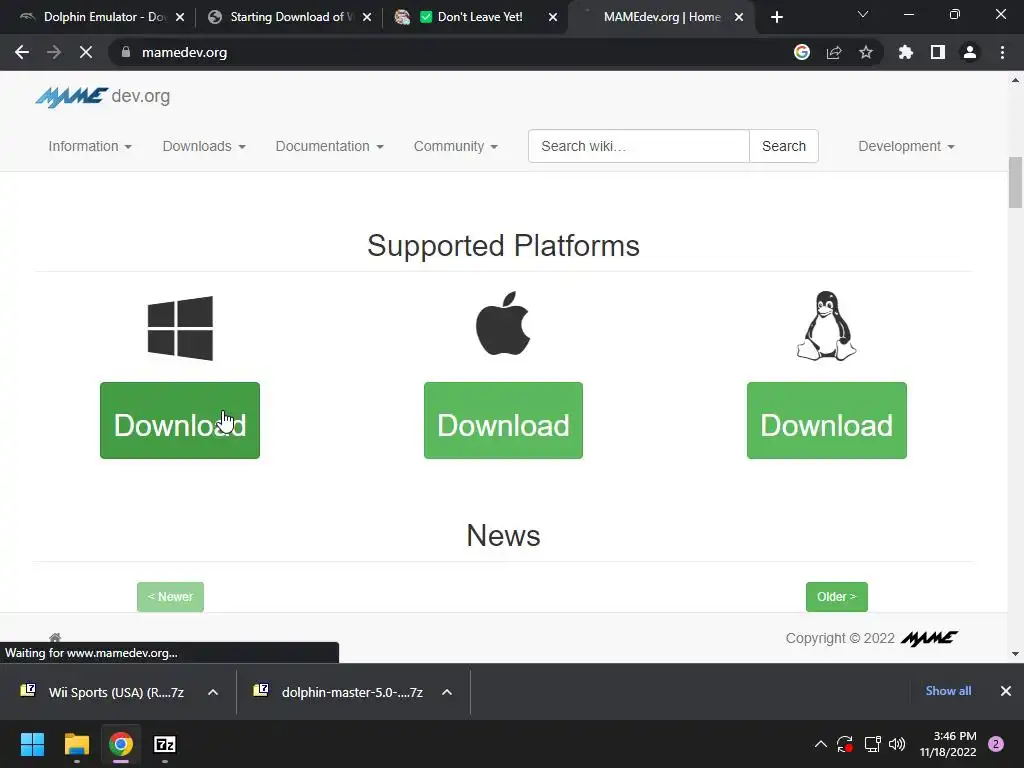Open options for Wii Sports download

[x=213, y=692]
